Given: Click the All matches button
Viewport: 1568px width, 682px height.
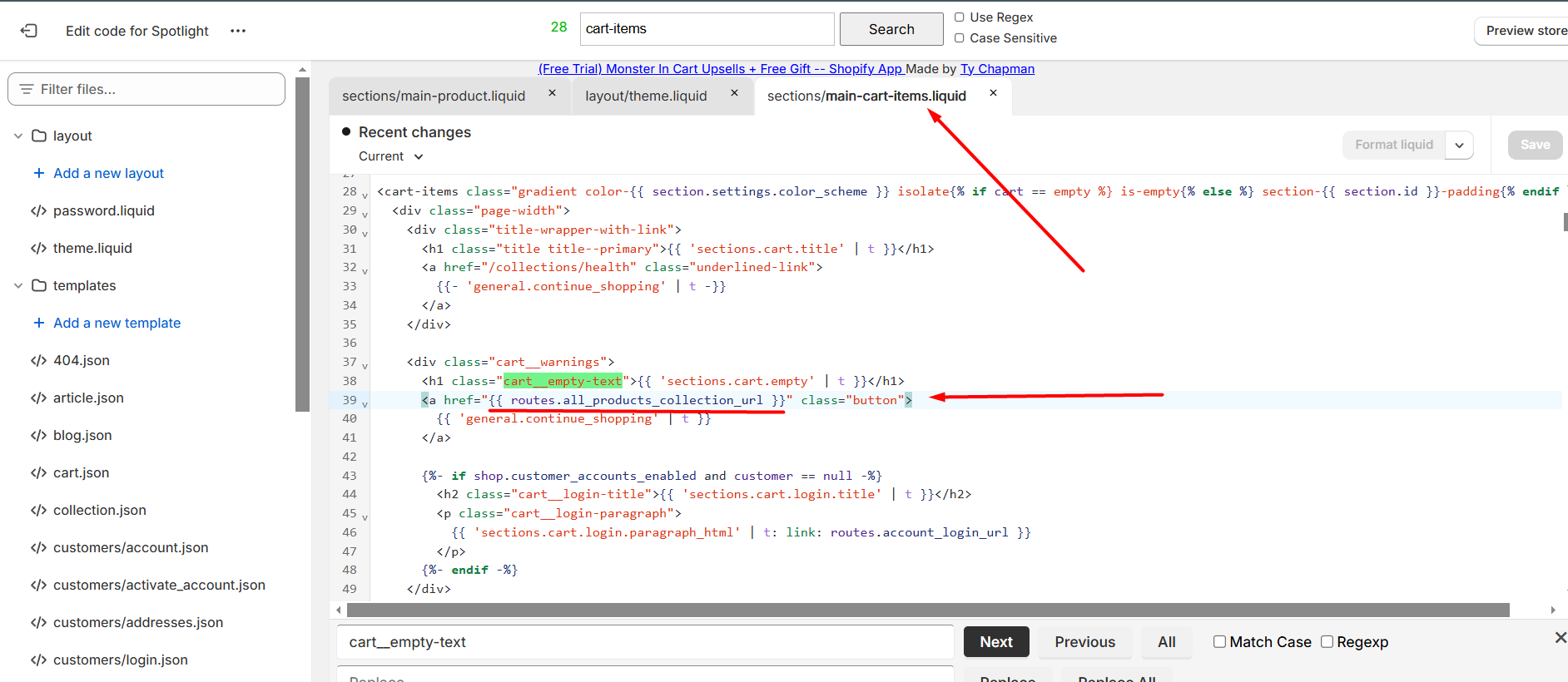Looking at the screenshot, I should click(x=1166, y=642).
